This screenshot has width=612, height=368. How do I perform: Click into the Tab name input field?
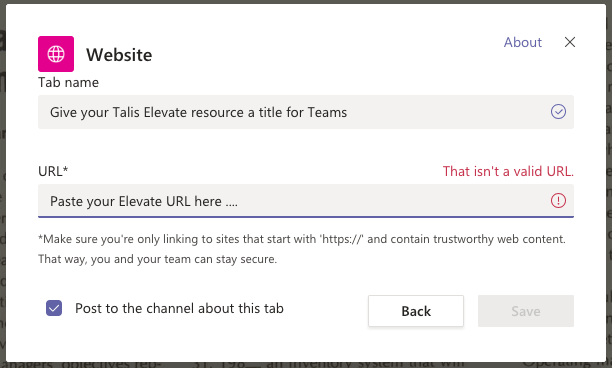[x=306, y=112]
